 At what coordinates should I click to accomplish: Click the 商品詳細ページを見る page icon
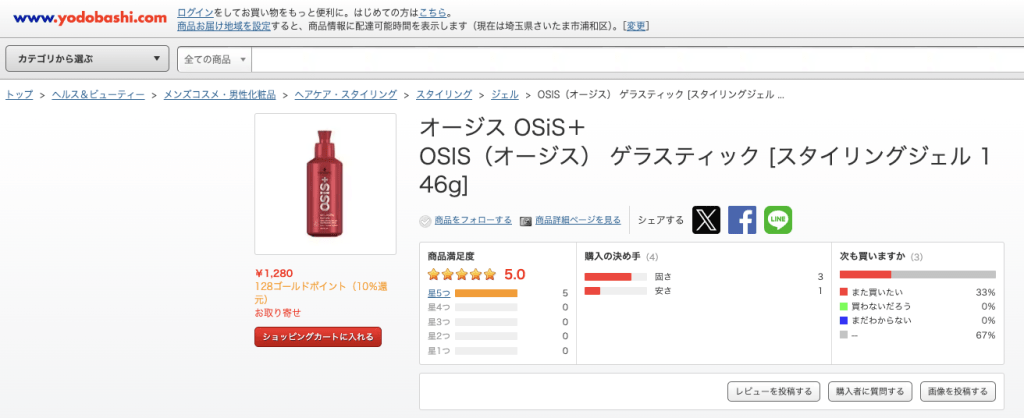coord(526,221)
